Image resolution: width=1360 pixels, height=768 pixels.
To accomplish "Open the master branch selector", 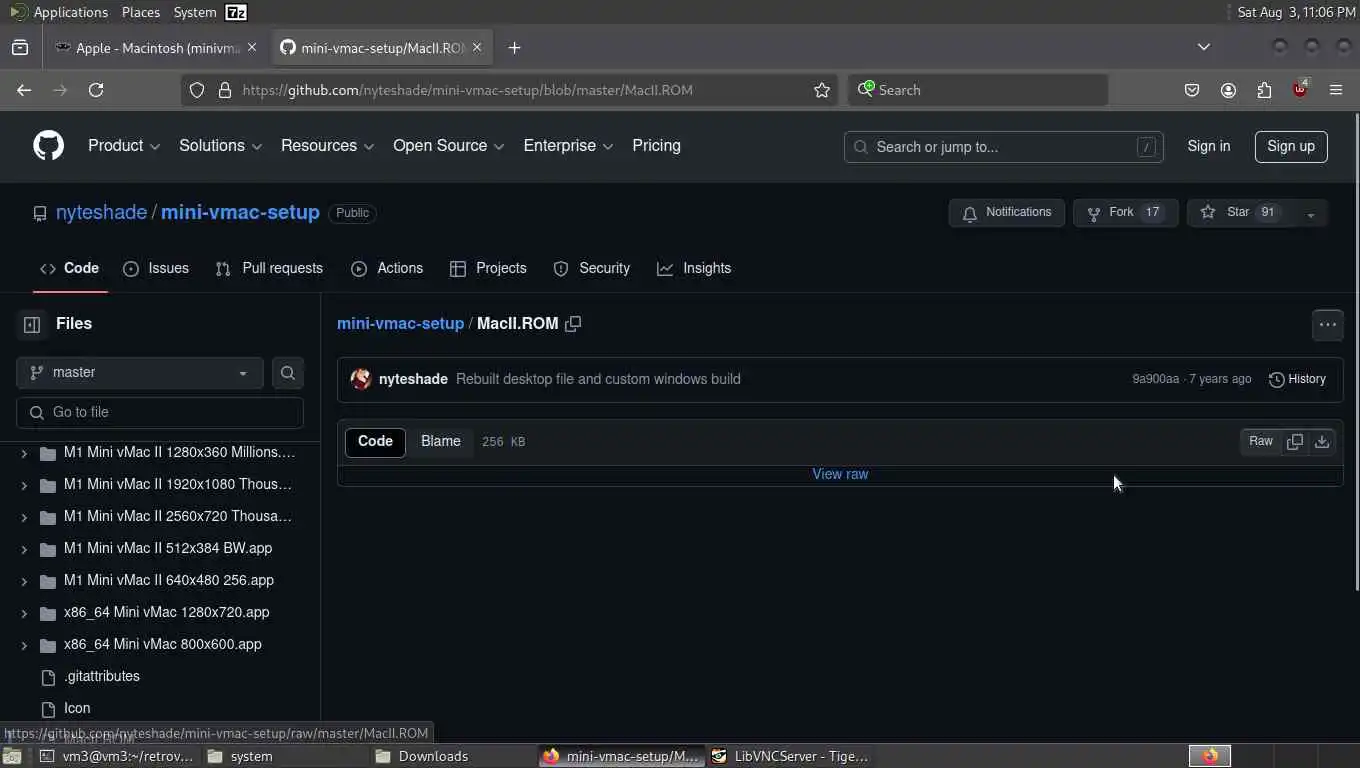I will pos(140,373).
